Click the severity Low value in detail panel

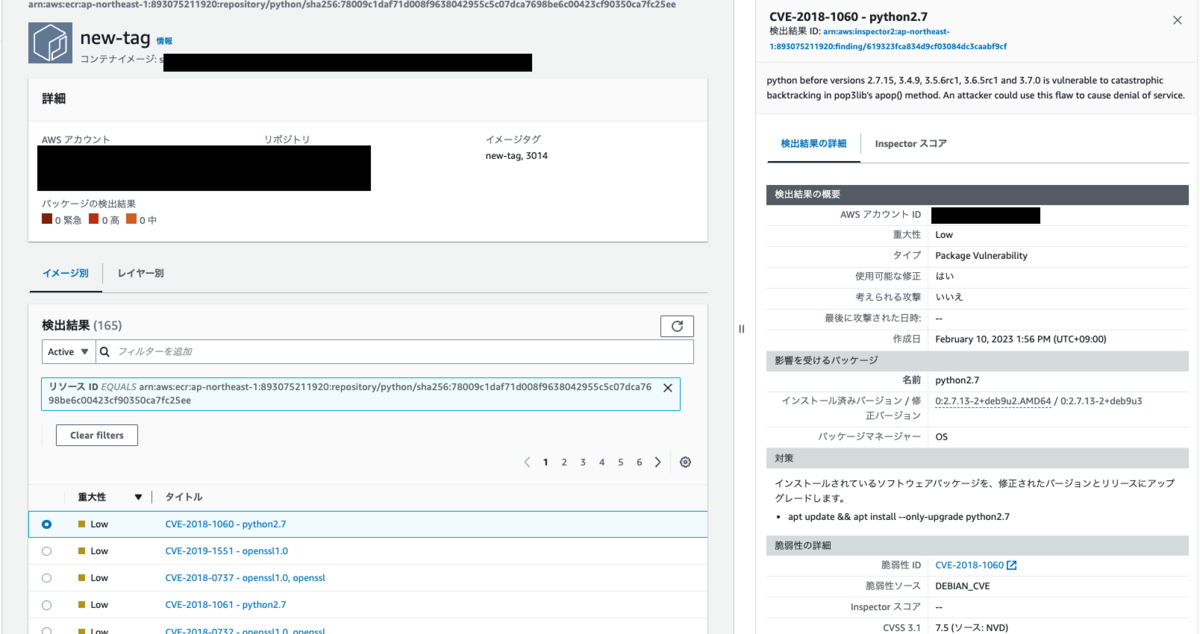coord(944,234)
